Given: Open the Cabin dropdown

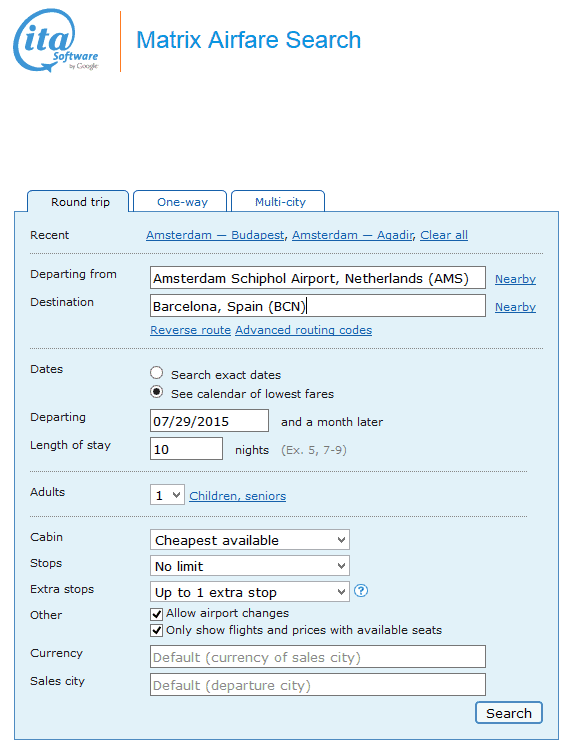Looking at the screenshot, I should [250, 540].
